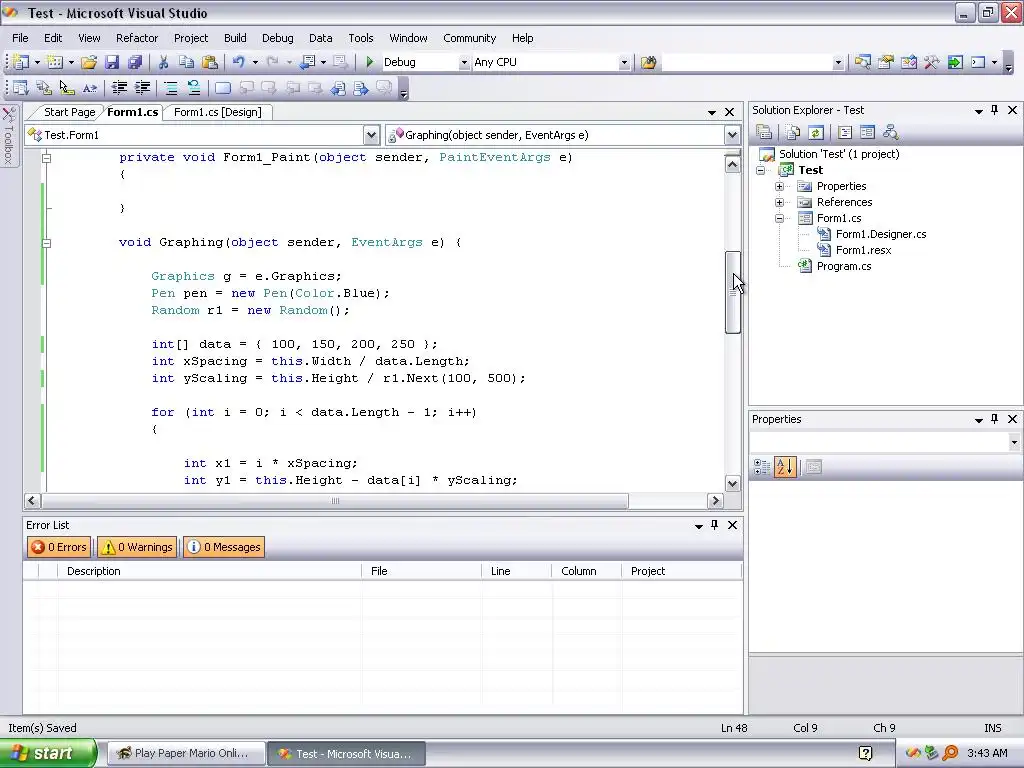
Task: Toggle a bookmark on the current line
Action: coord(223,88)
